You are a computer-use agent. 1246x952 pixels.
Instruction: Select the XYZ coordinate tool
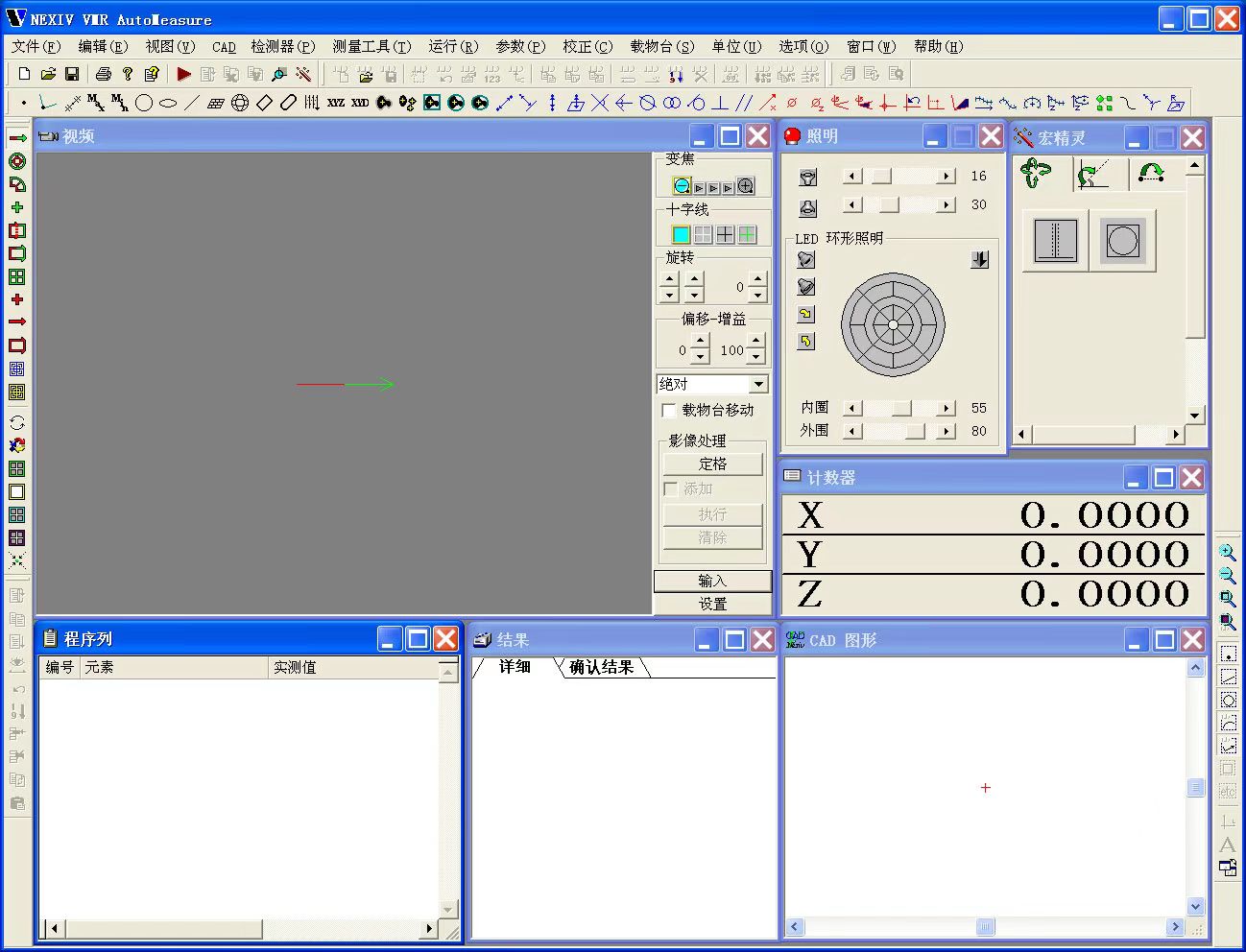336,103
